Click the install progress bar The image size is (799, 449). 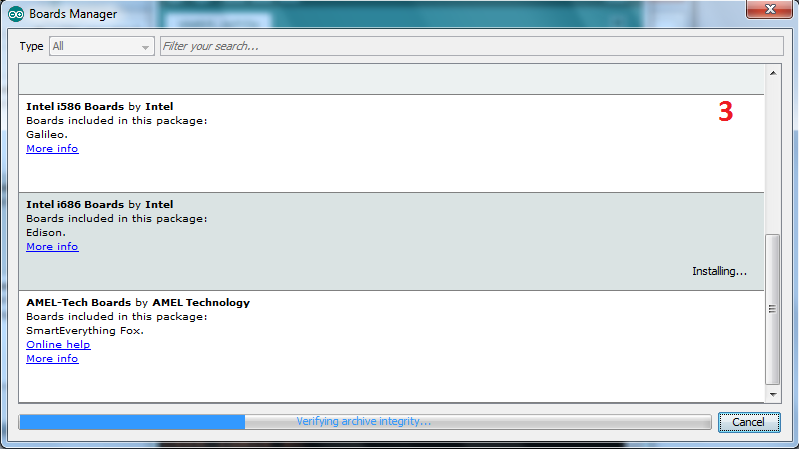click(x=365, y=422)
